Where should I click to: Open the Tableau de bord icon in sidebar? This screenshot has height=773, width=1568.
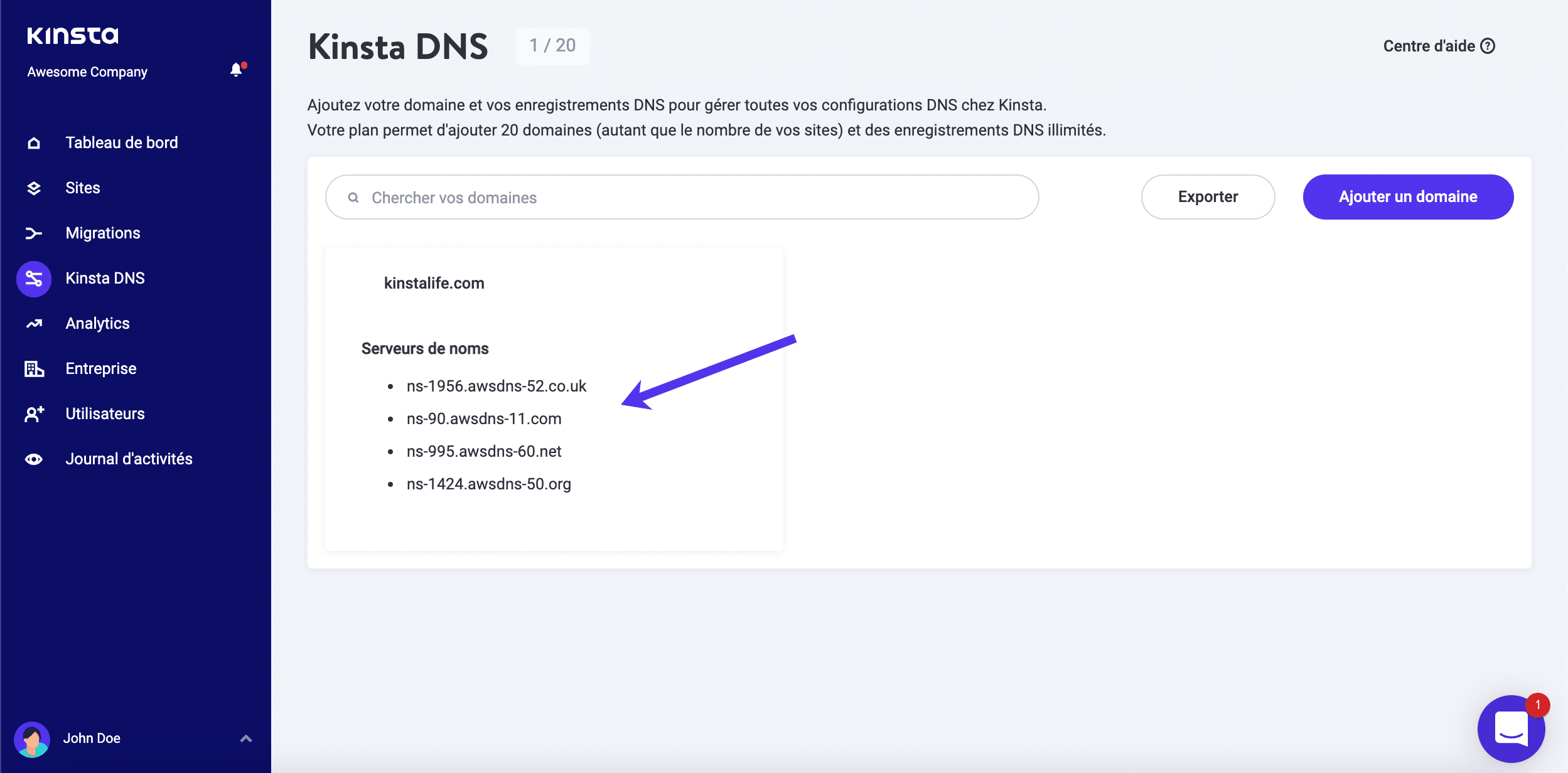[34, 142]
